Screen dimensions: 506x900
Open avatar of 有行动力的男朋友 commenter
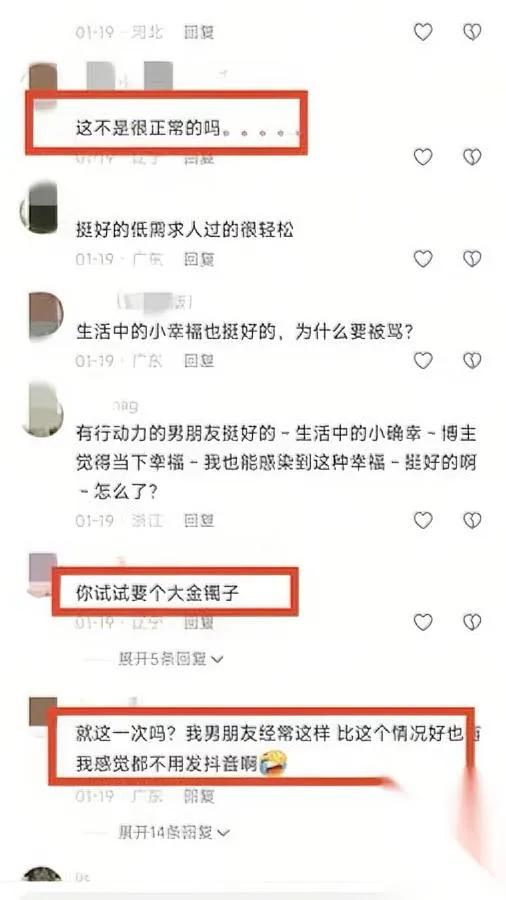click(x=43, y=411)
